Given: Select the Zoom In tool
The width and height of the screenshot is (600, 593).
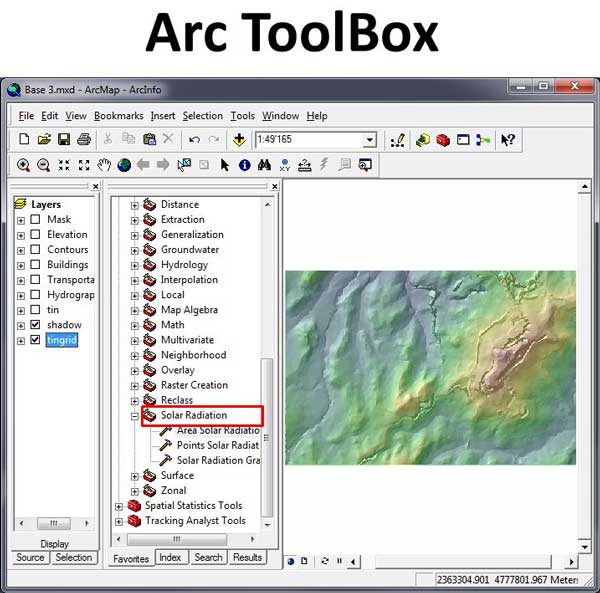Looking at the screenshot, I should tap(23, 165).
